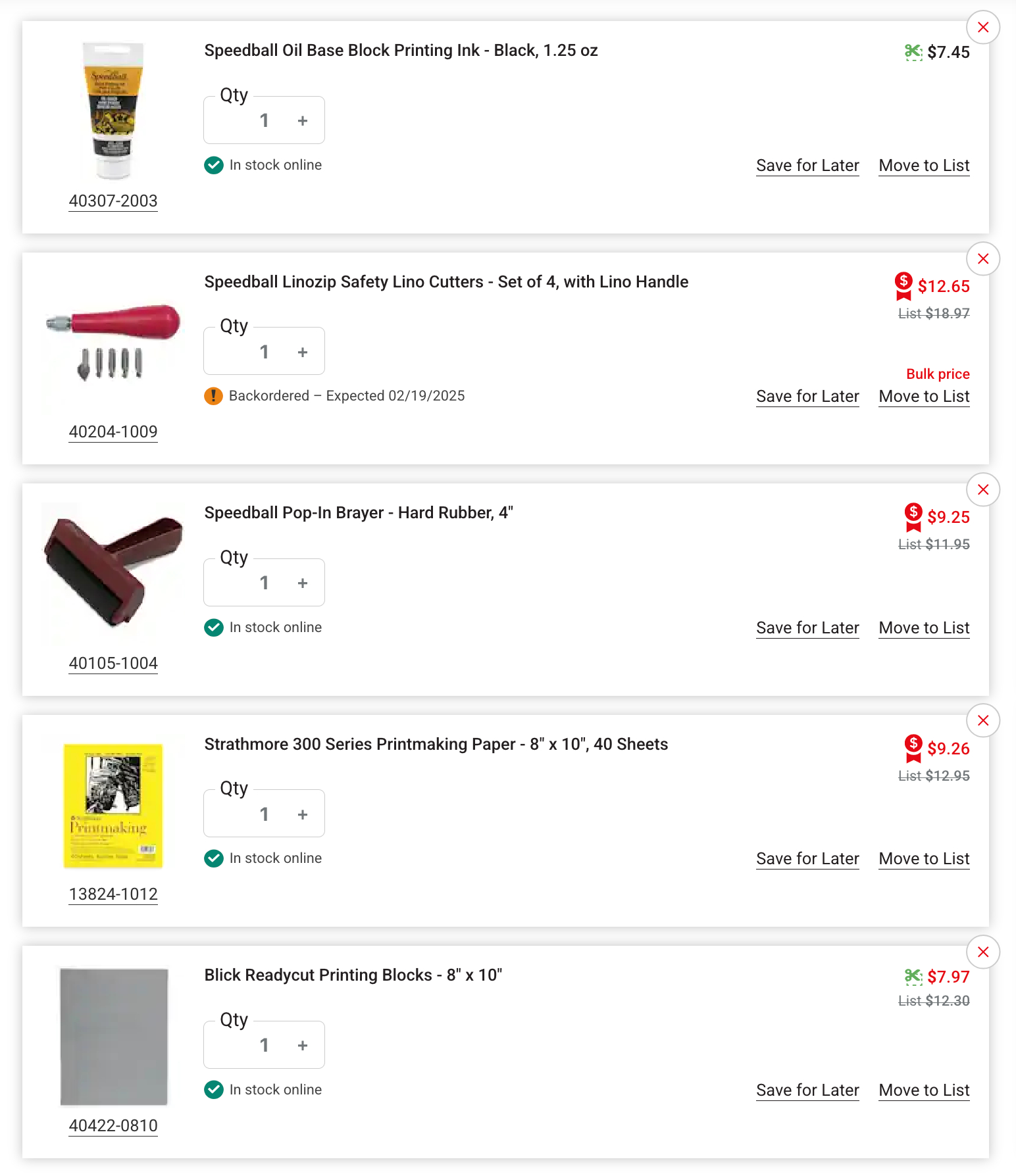Viewport: 1016px width, 1176px height.
Task: Open the Strathmore Printmaking Paper product title
Action: pyautogui.click(x=436, y=745)
